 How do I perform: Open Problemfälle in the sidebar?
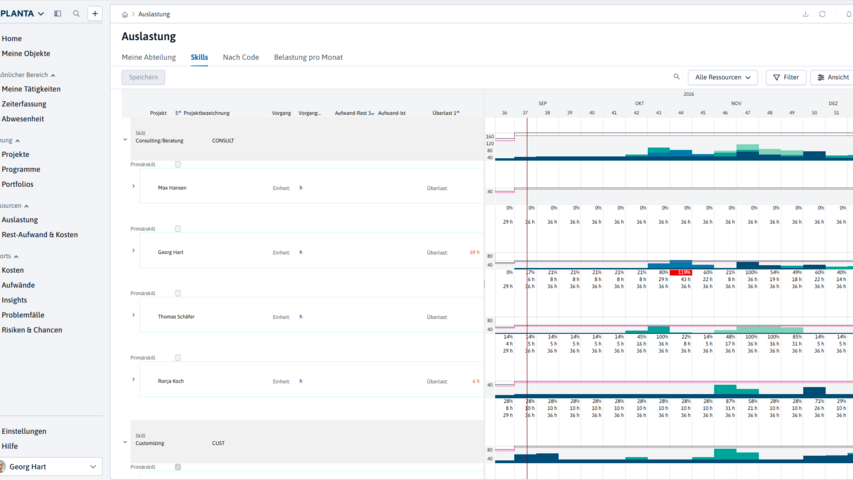coord(23,315)
